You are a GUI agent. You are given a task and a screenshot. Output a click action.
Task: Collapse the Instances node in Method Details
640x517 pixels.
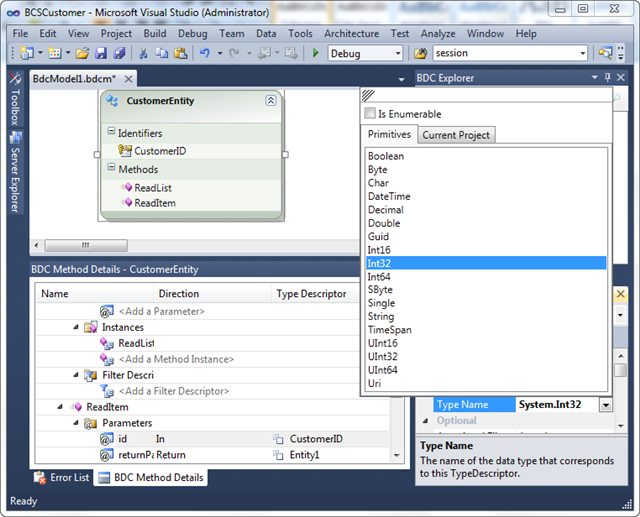(x=76, y=327)
